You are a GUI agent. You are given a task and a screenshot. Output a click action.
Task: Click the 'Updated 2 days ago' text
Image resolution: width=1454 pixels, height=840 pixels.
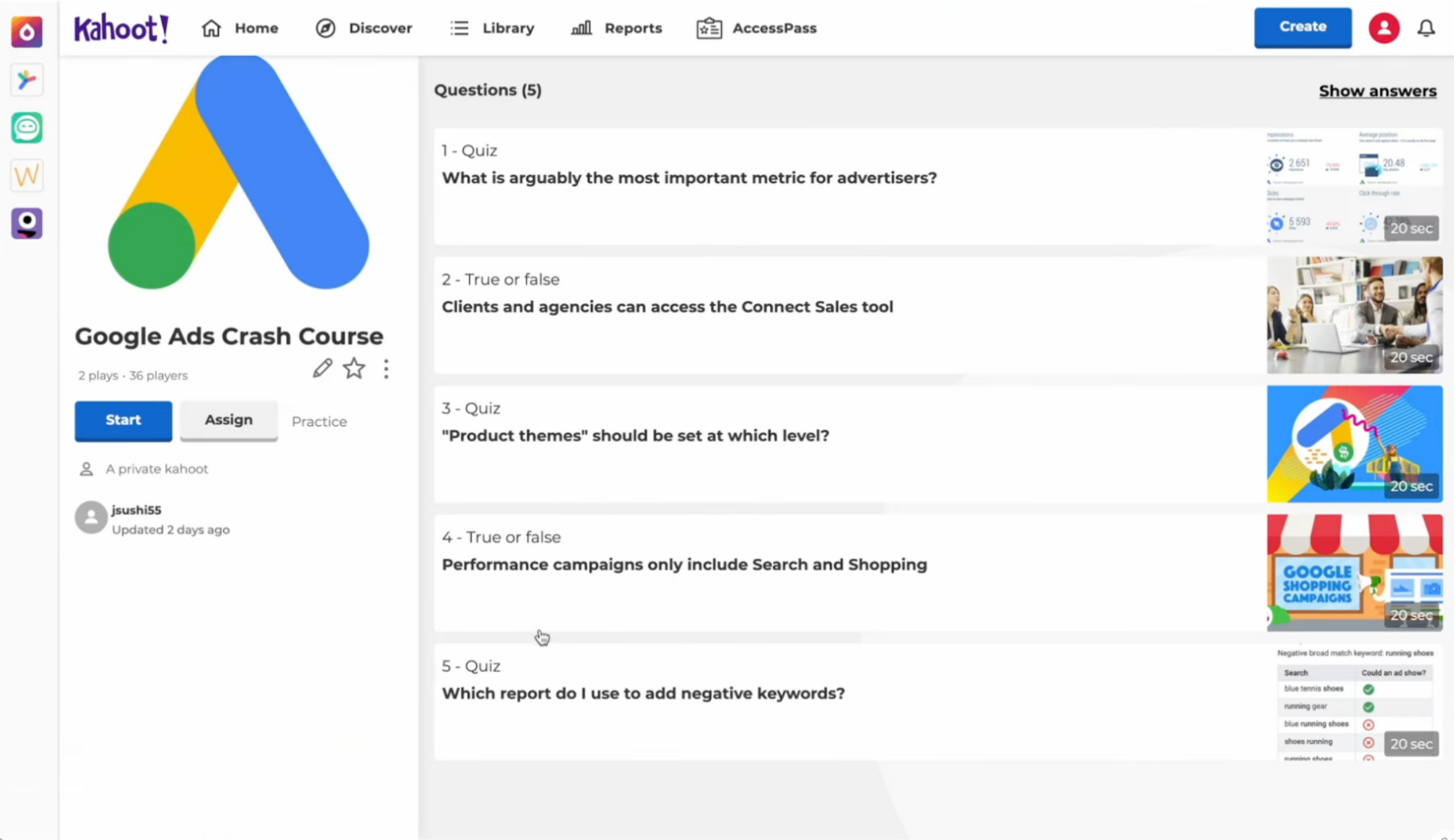click(171, 530)
